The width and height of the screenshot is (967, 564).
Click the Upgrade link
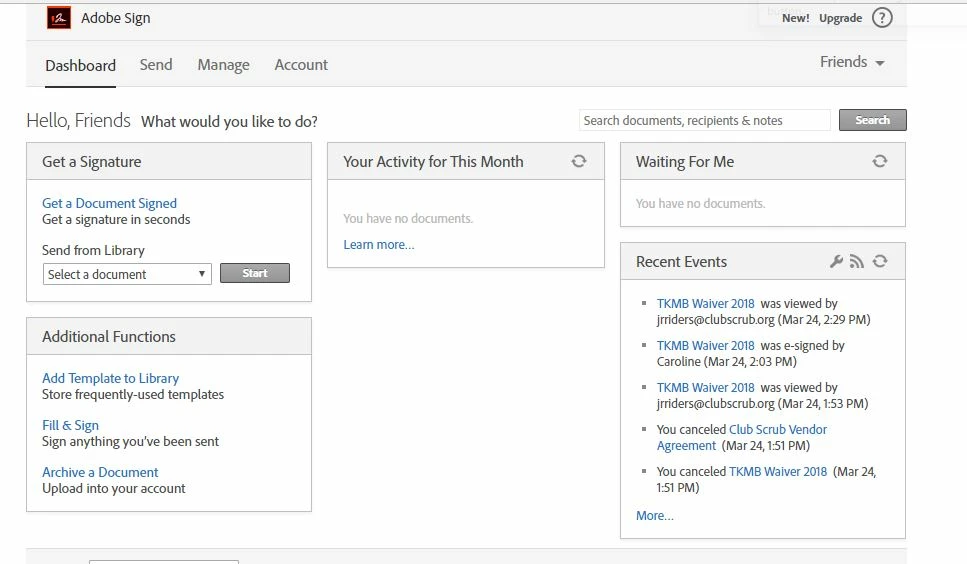point(841,18)
